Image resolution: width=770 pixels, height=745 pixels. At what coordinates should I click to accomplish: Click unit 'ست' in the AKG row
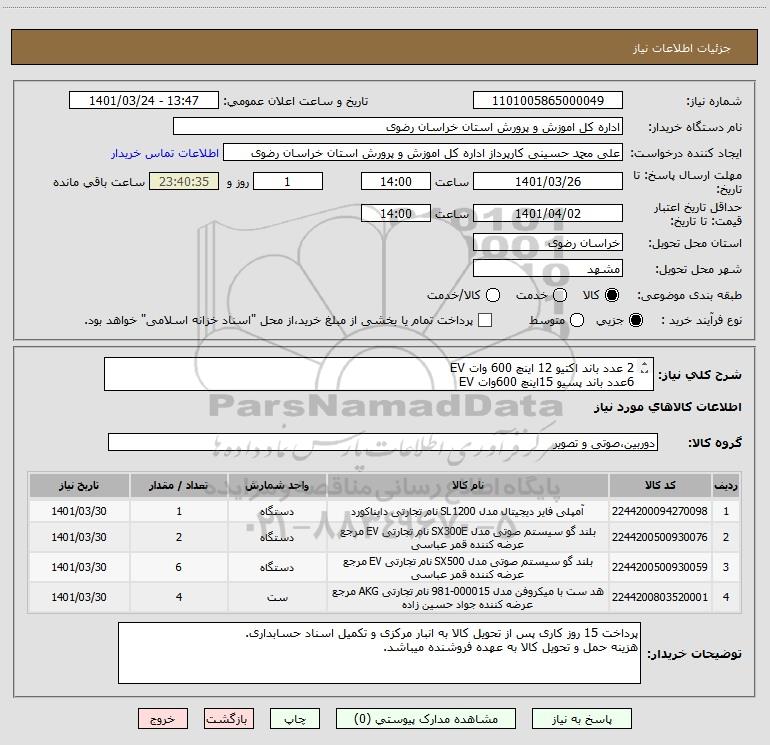(x=277, y=598)
